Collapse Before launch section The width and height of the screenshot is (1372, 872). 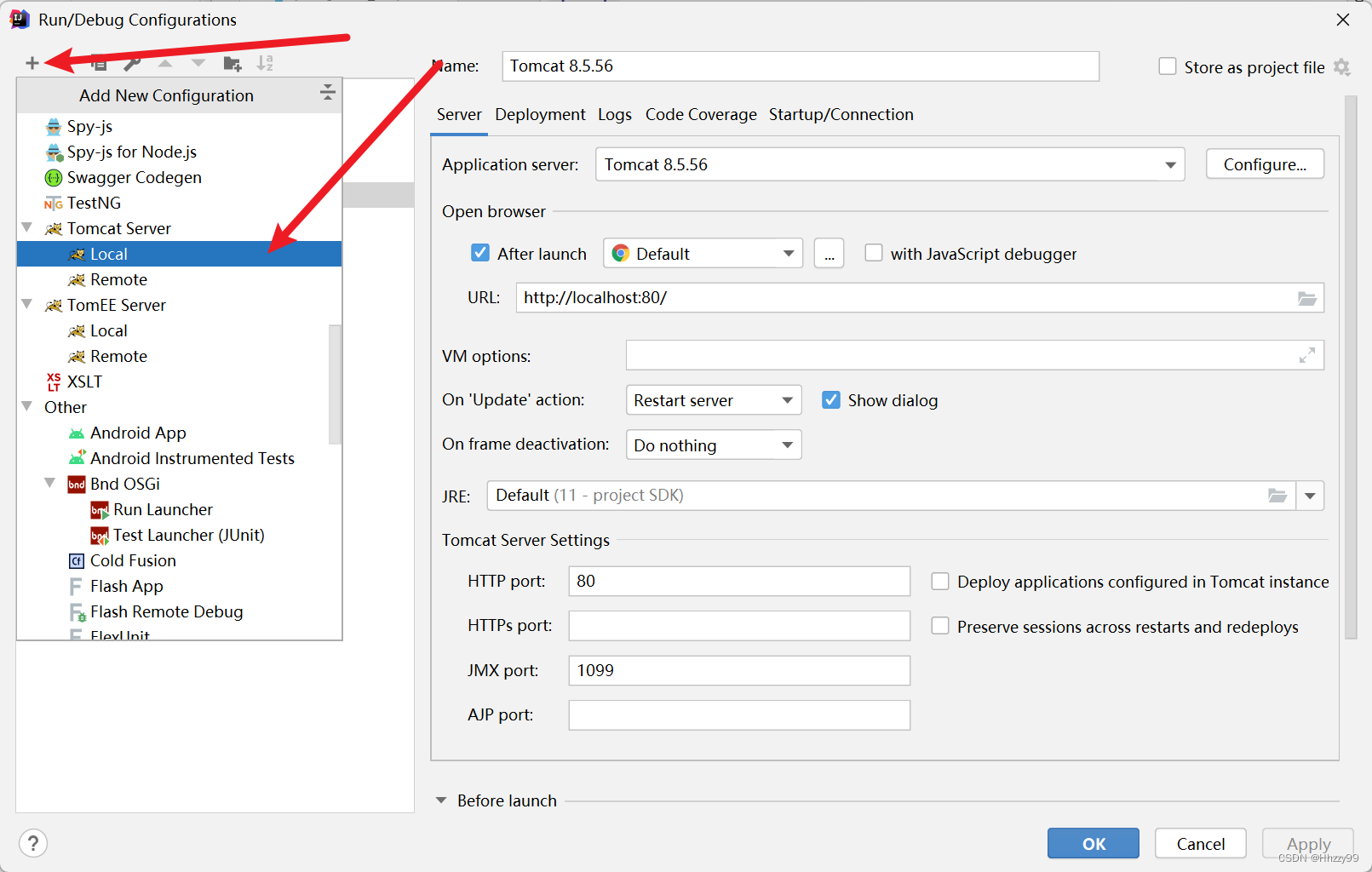(x=441, y=800)
